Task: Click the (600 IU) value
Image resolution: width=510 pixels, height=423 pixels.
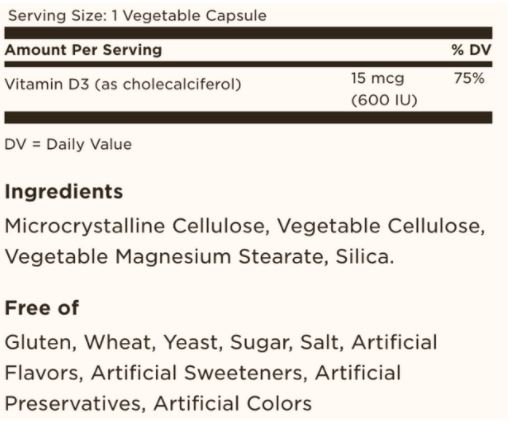Action: [x=384, y=100]
